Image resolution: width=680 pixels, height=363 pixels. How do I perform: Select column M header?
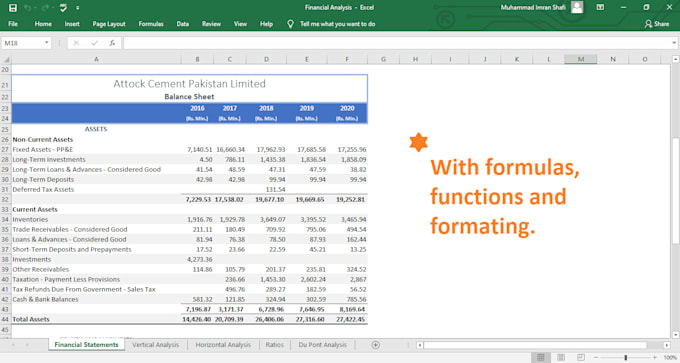tap(581, 59)
